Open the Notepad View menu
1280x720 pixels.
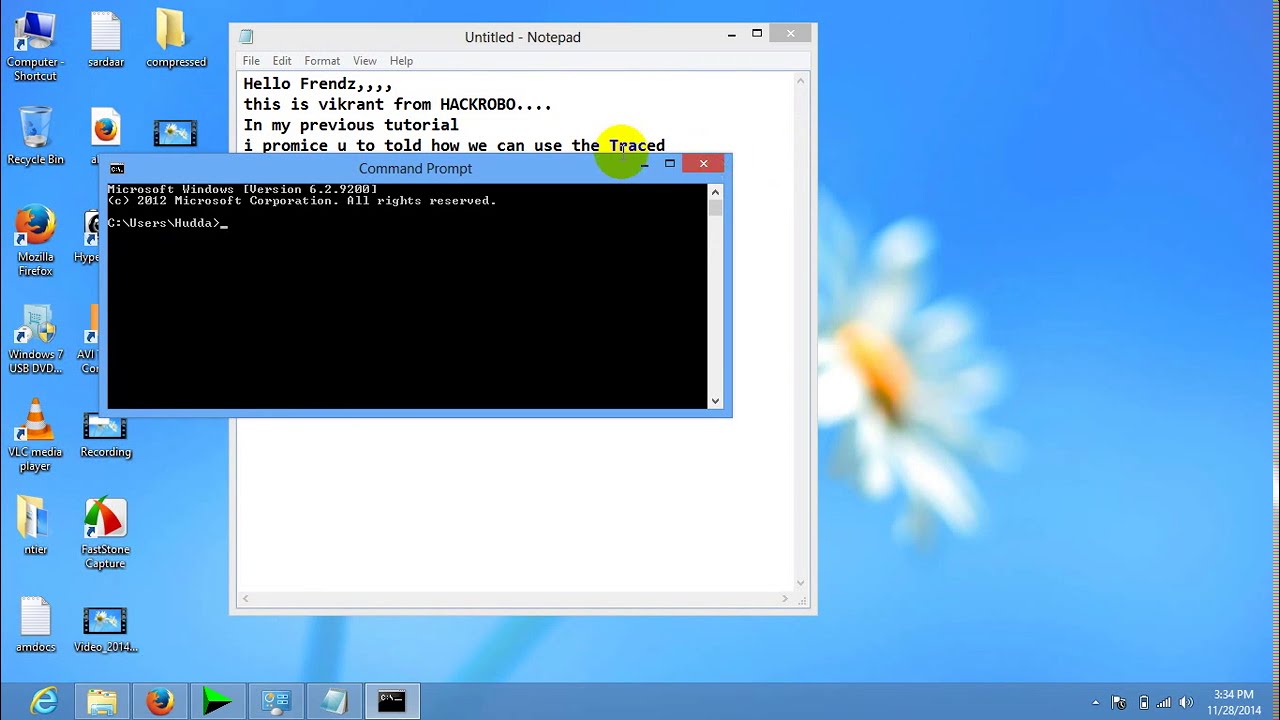[365, 61]
